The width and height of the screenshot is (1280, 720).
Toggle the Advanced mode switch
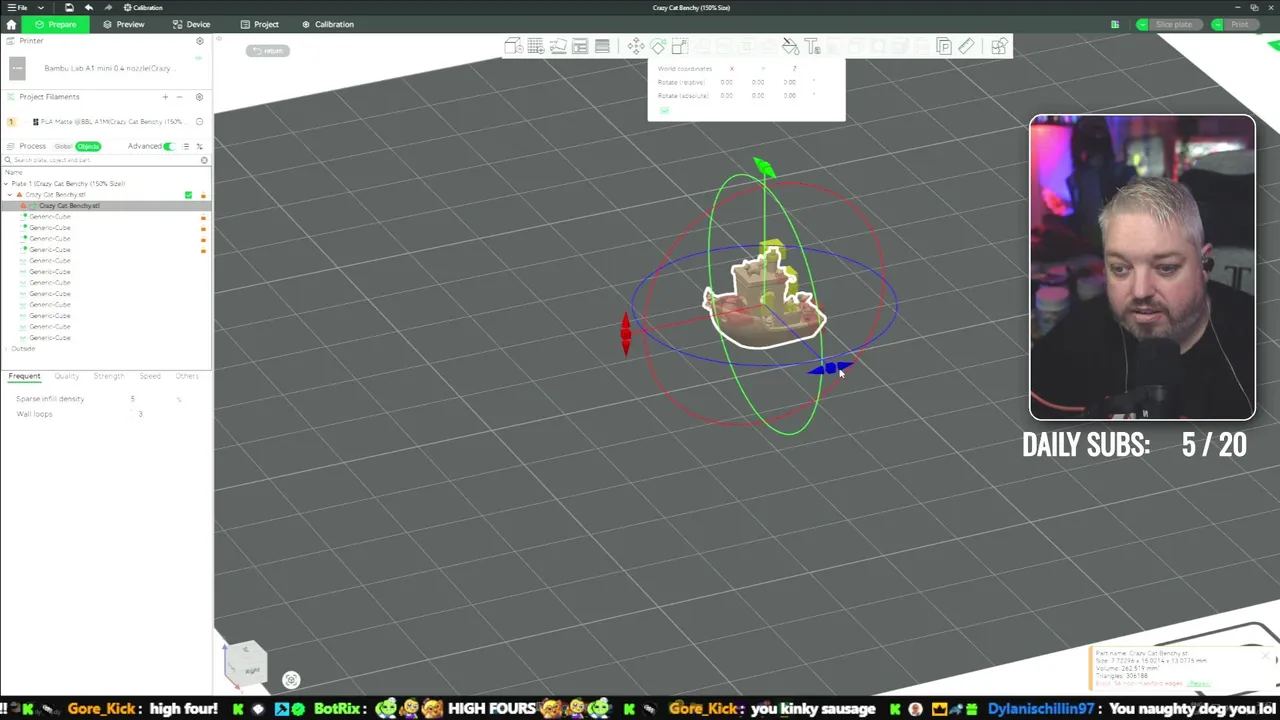coord(168,146)
